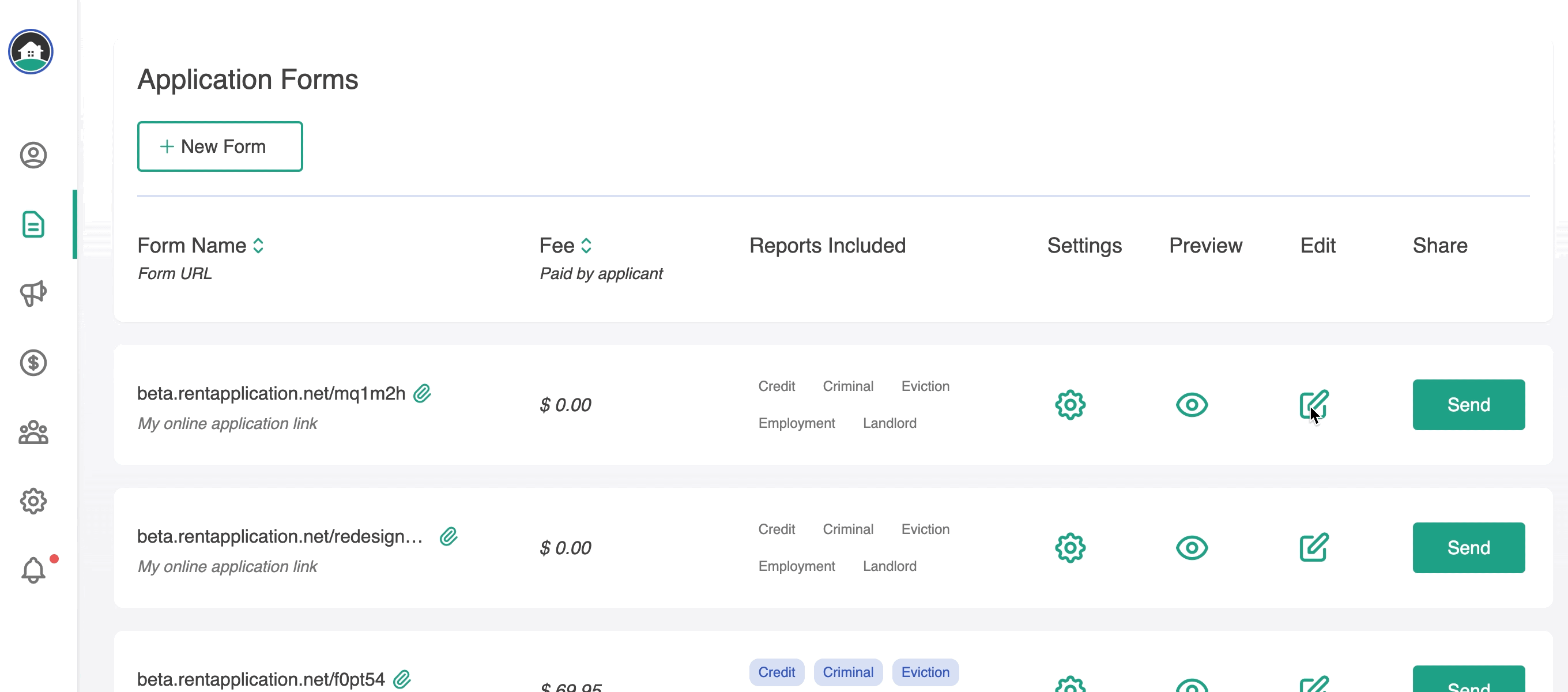
Task: Preview the redesign form
Action: coord(1192,548)
